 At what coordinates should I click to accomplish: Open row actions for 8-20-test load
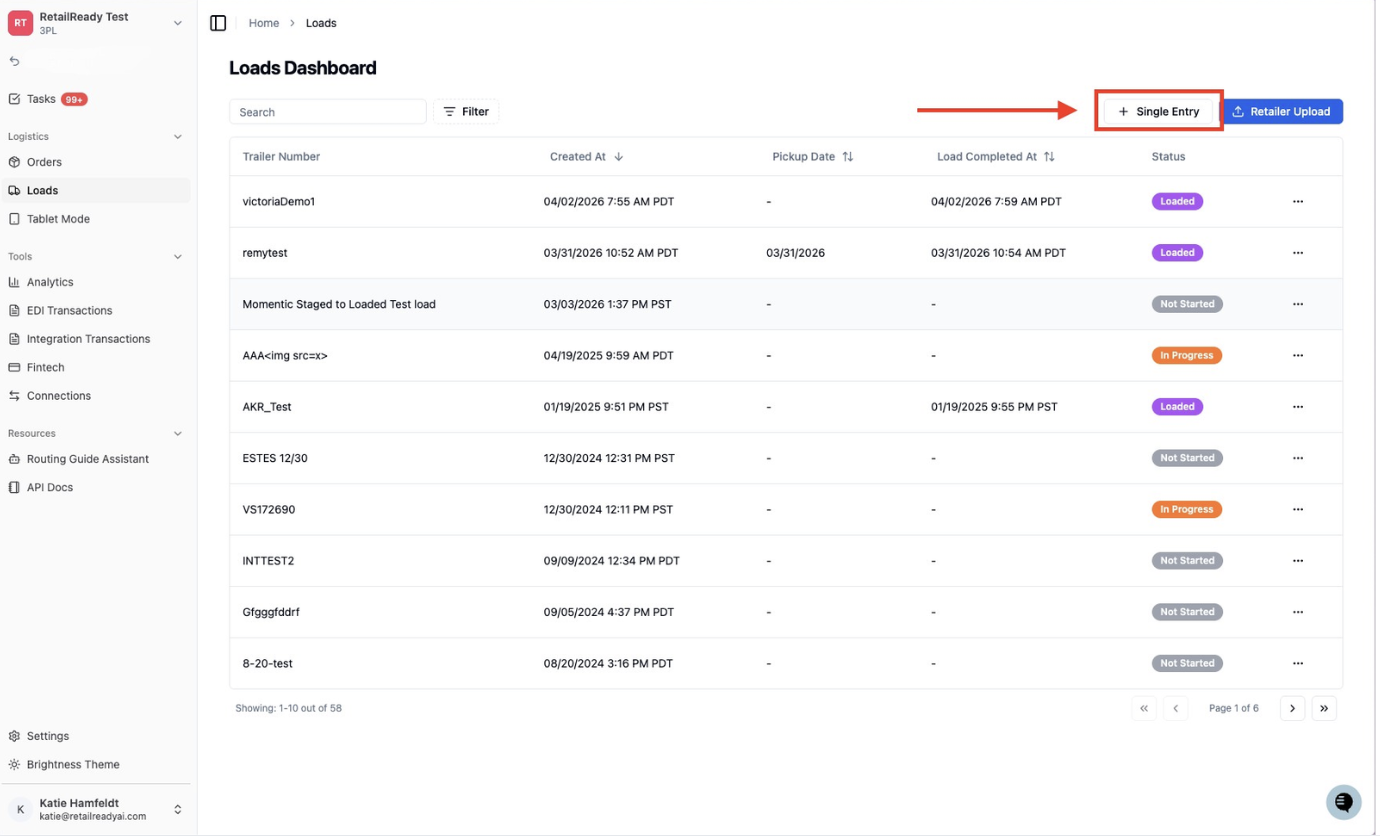(1298, 664)
